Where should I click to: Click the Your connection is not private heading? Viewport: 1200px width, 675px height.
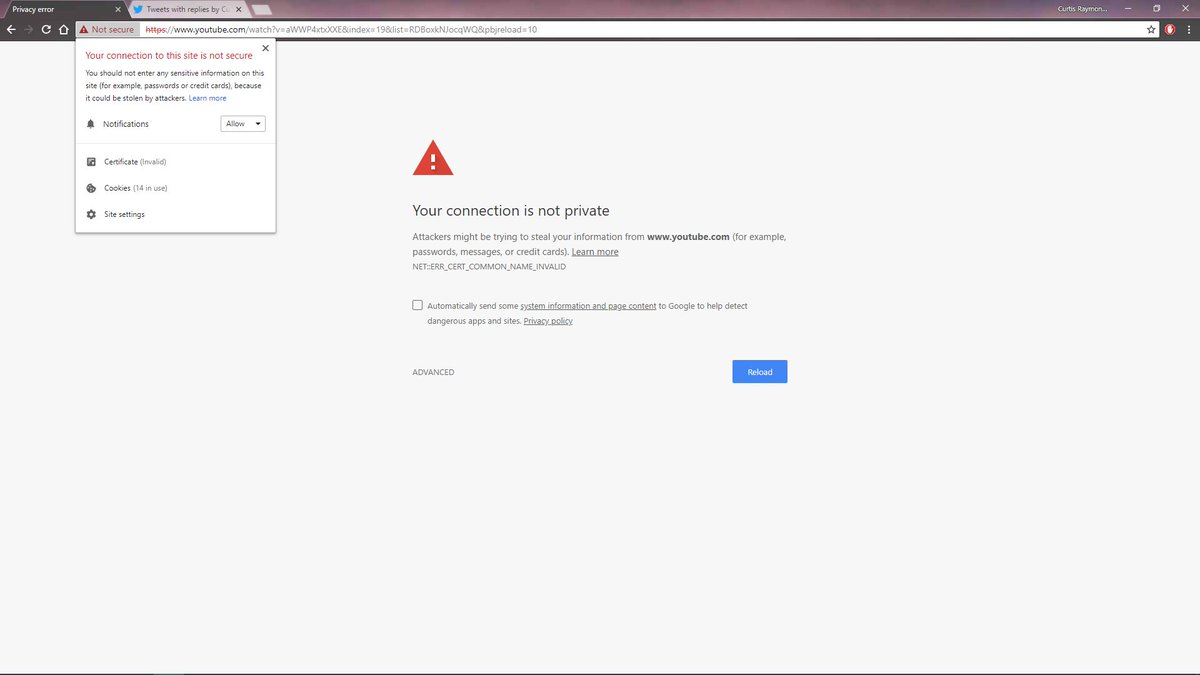[511, 211]
